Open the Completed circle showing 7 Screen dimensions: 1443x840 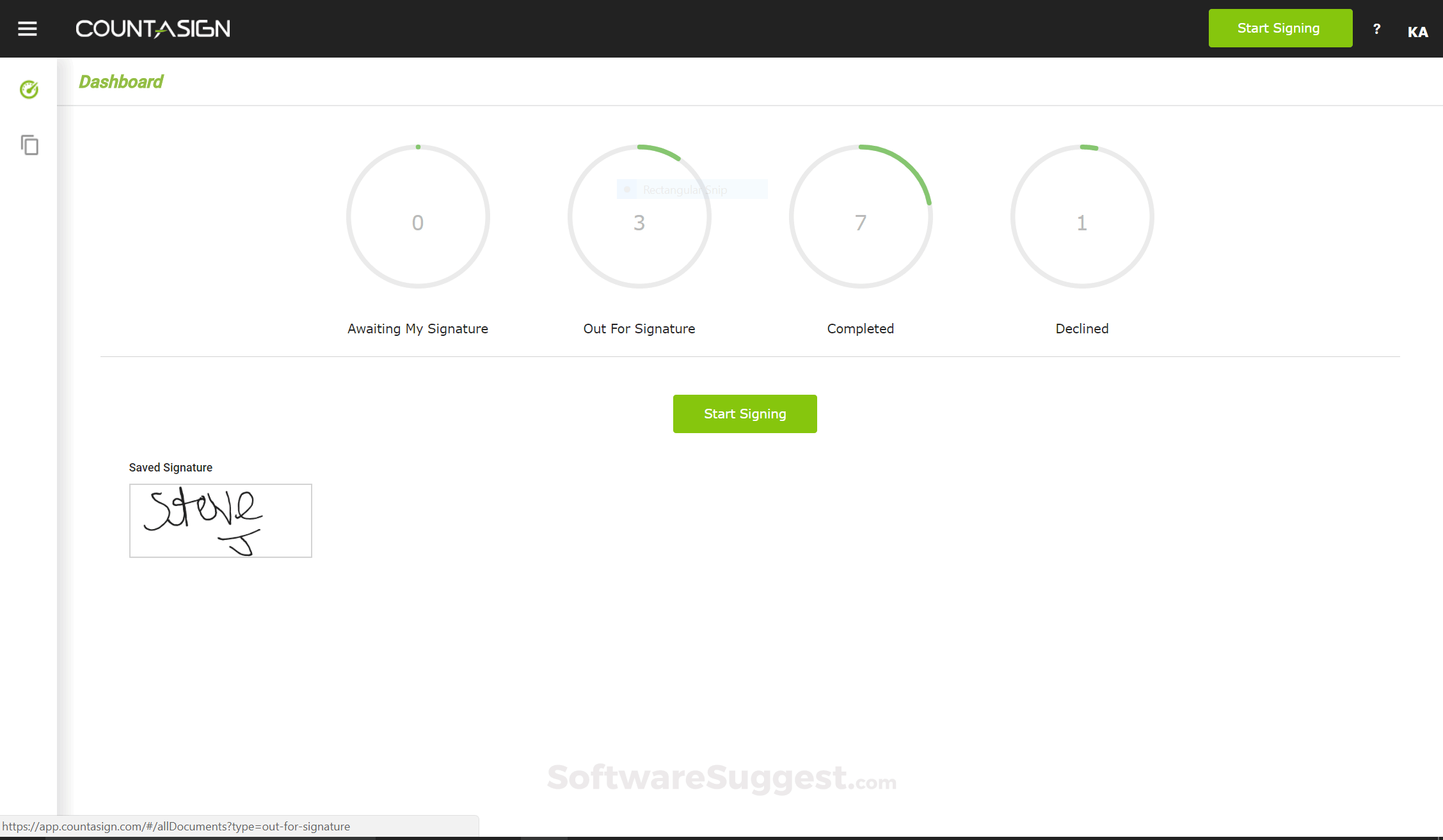[x=861, y=217]
